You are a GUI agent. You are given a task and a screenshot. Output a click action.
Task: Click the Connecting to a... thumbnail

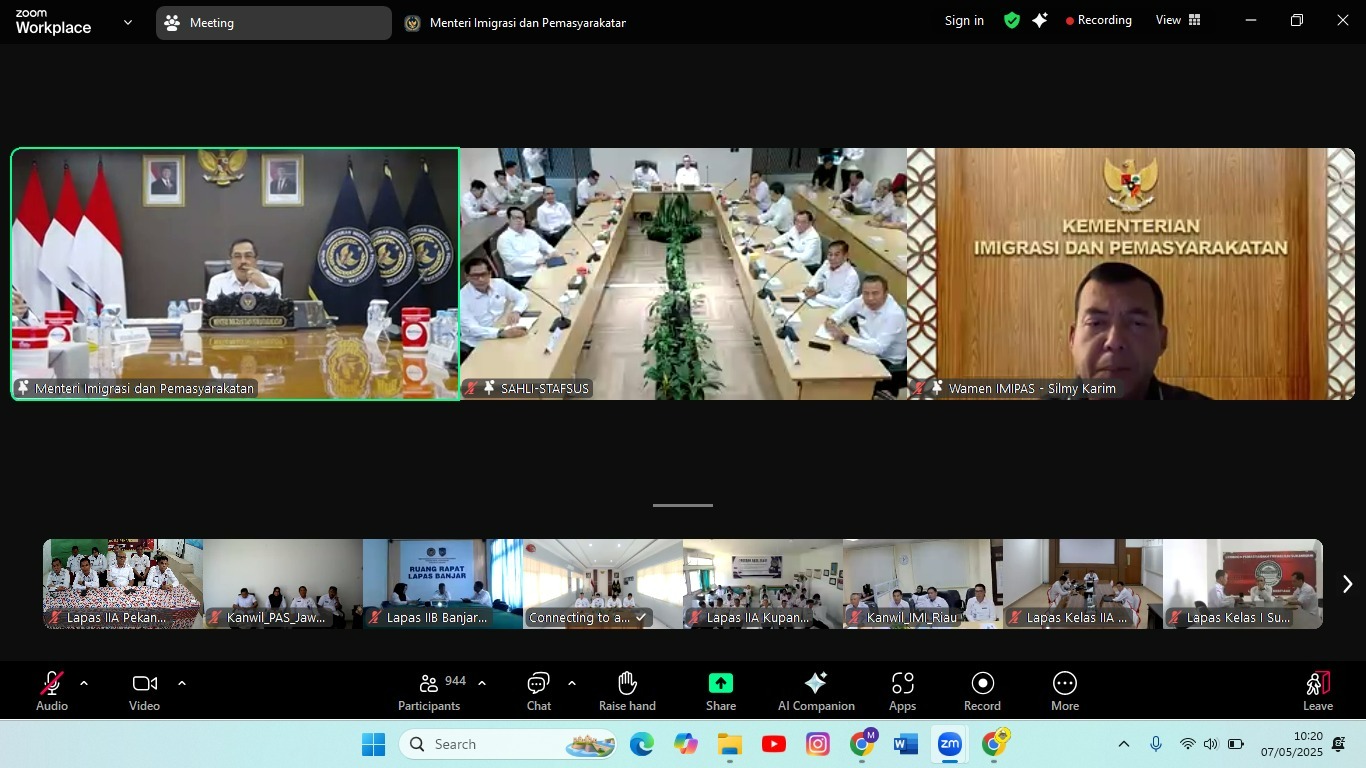coord(603,584)
